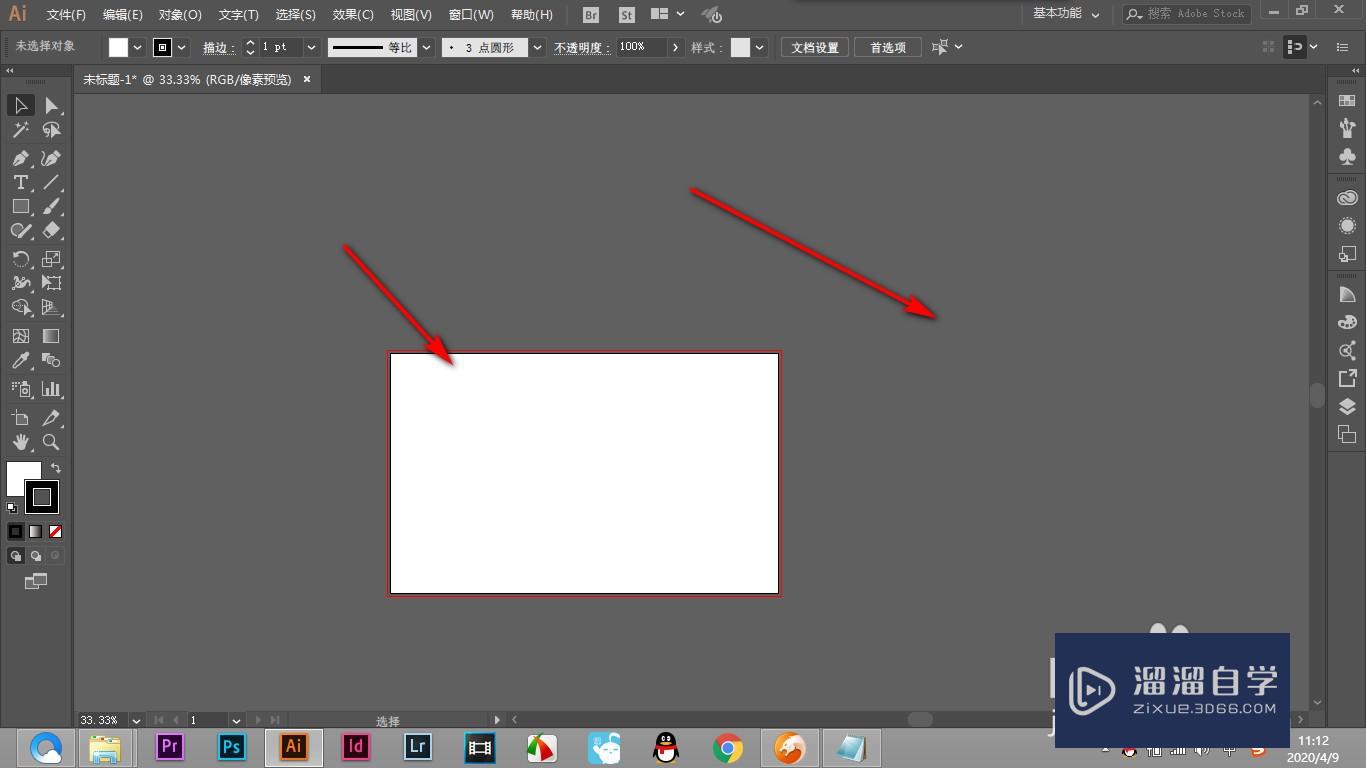The height and width of the screenshot is (768, 1366).
Task: Select the Free Transform tool
Action: point(51,283)
